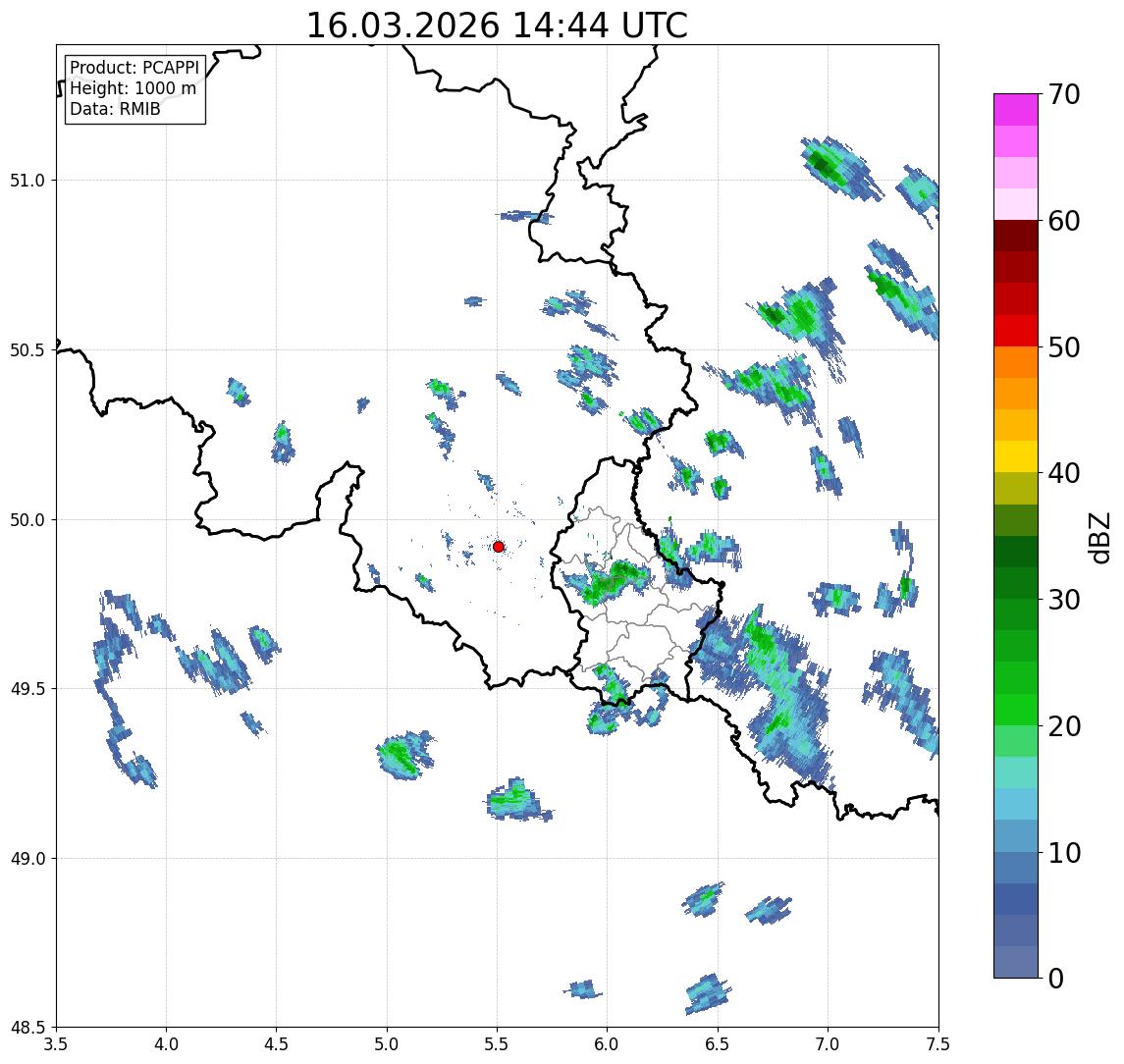Click the longitude axis label 7.5
This screenshot has height=1064, width=1124.
point(938,1044)
